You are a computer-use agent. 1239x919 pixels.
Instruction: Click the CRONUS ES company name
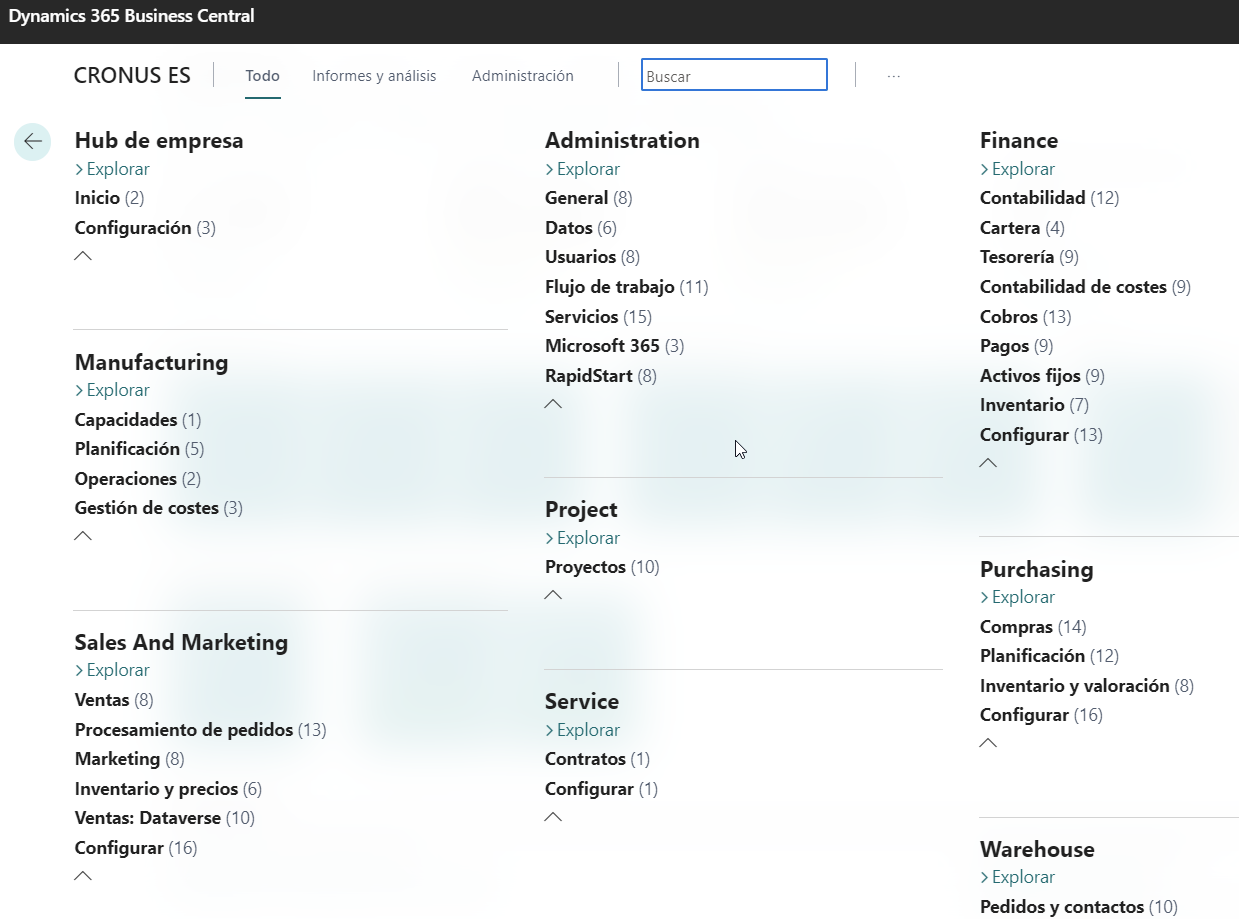[x=132, y=76]
